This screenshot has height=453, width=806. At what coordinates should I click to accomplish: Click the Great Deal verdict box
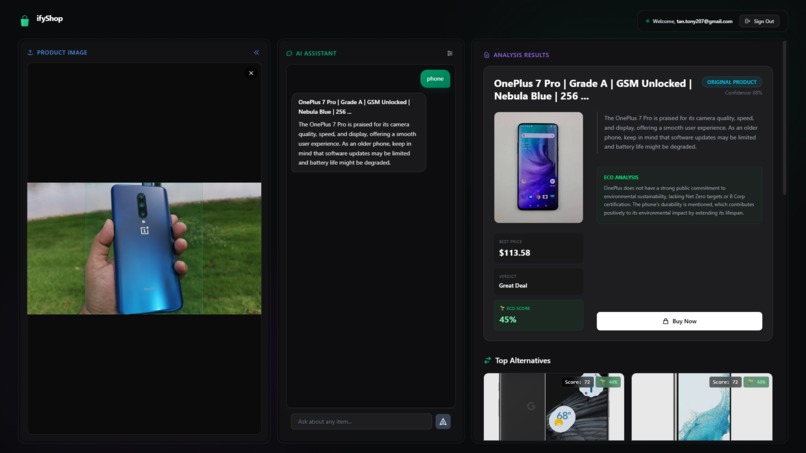click(538, 281)
